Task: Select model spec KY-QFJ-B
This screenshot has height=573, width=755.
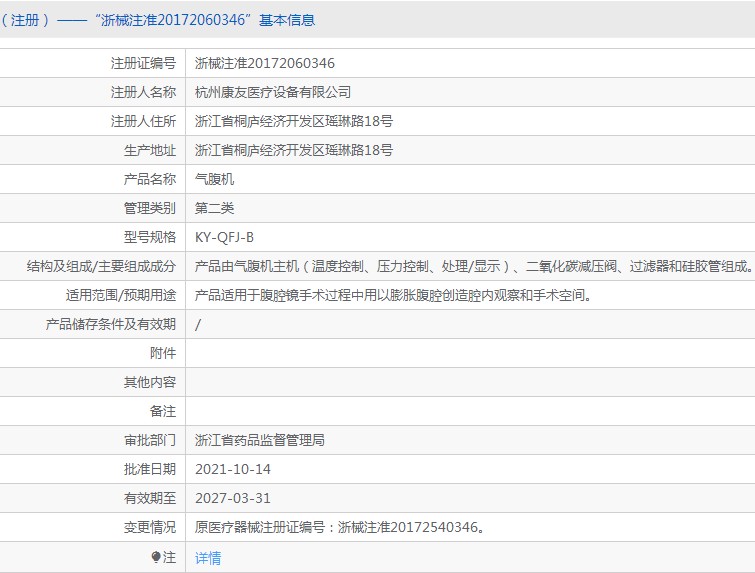Action: 224,237
